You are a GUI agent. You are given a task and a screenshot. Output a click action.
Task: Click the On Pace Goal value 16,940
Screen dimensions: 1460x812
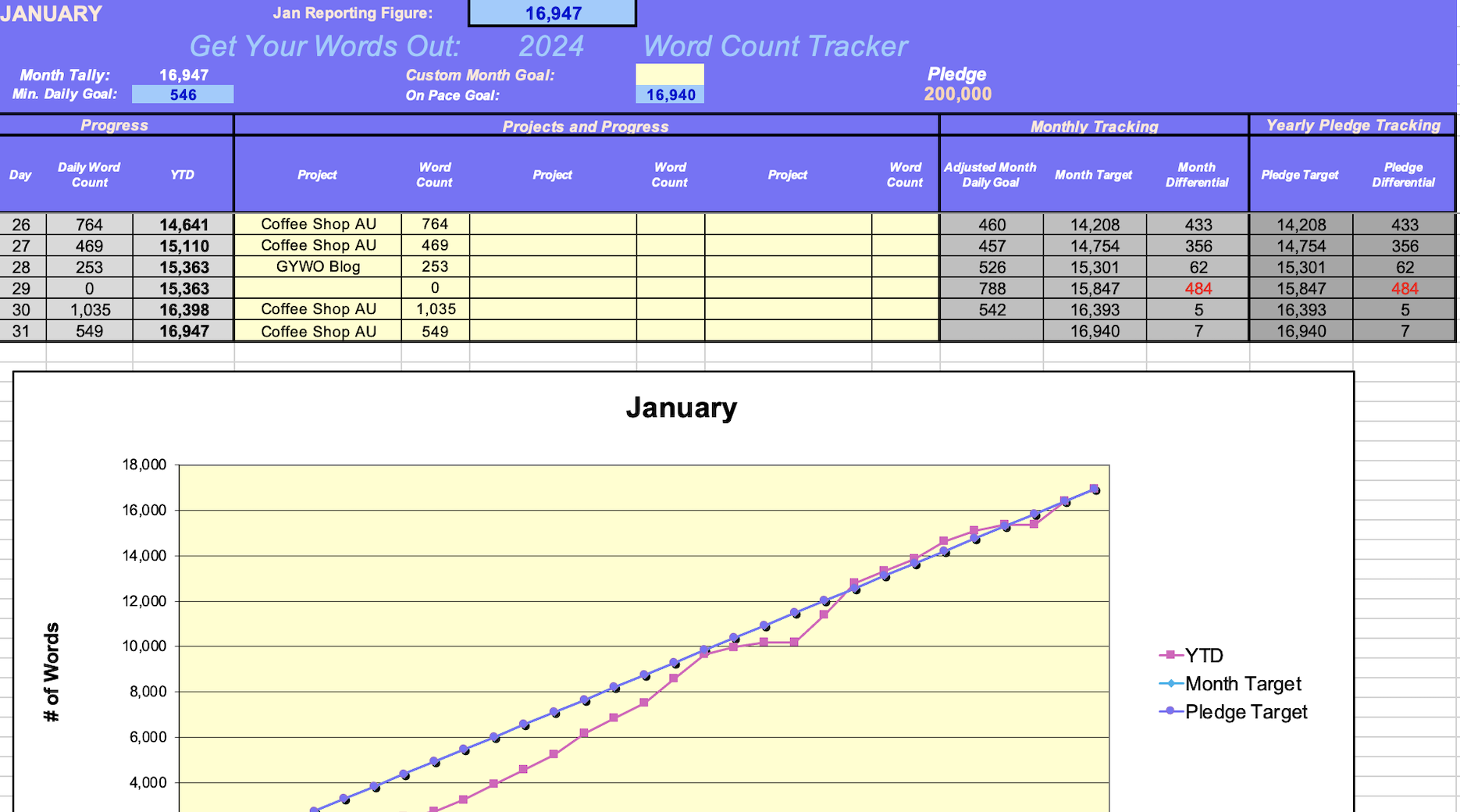click(670, 94)
